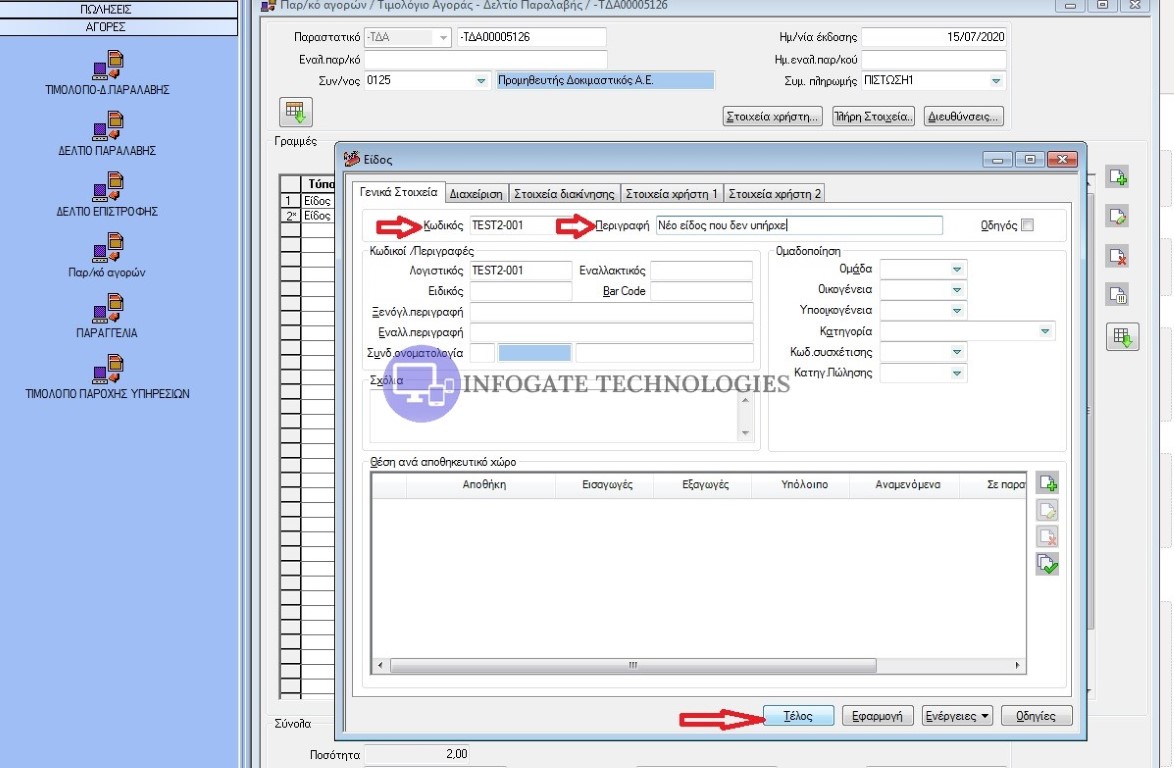This screenshot has width=1174, height=768.
Task: Click add-row icon beside warehouse position grid
Action: point(1047,484)
